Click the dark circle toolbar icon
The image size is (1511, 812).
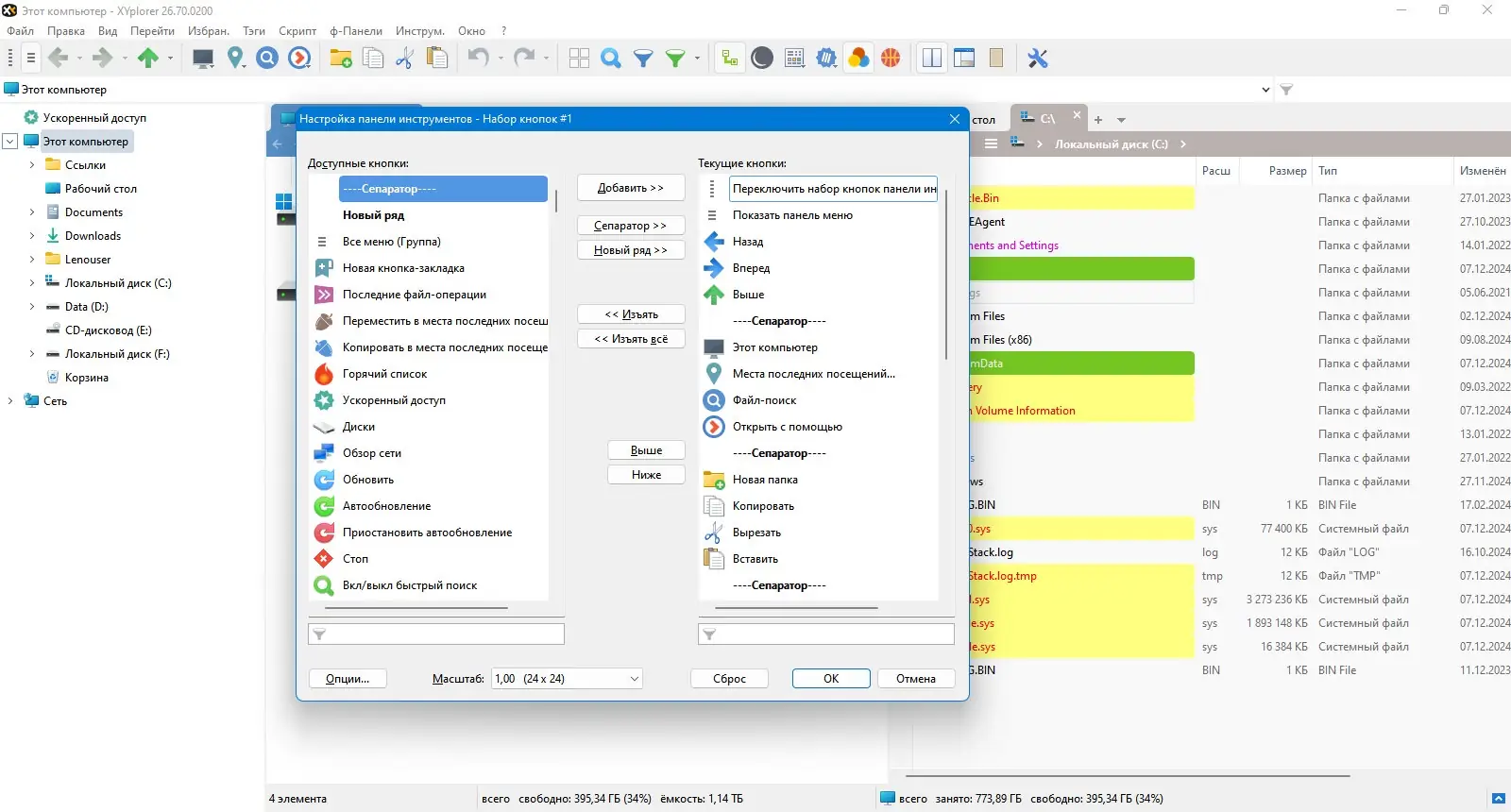tap(762, 59)
